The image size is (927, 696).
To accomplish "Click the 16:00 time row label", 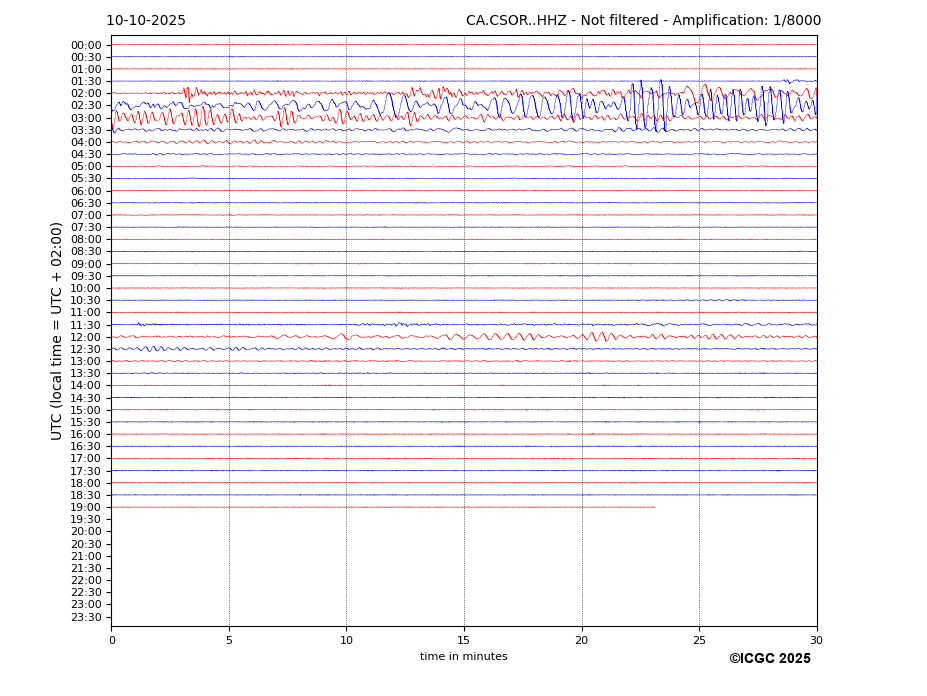I will point(86,434).
